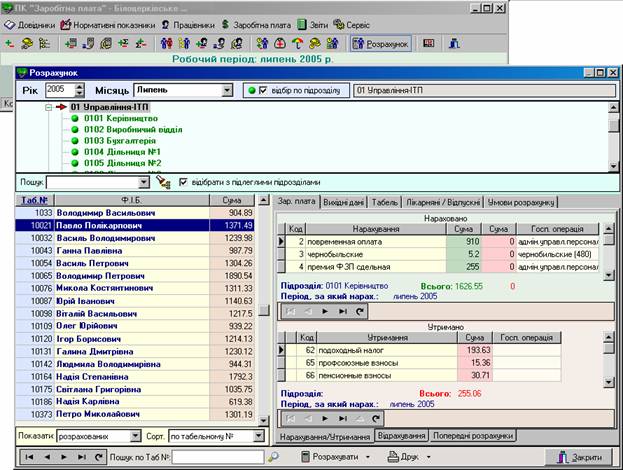Sort by the Таб.№ column header

pos(34,200)
